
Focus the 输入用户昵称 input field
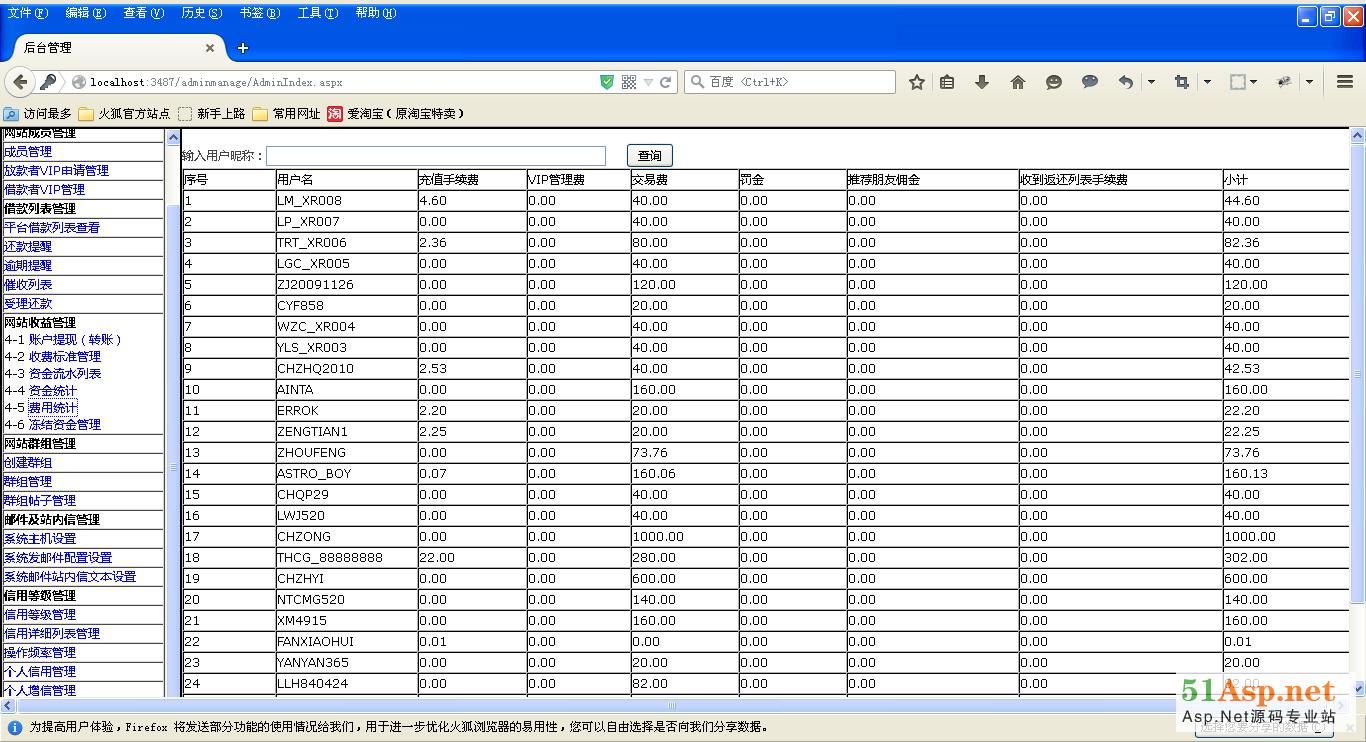436,156
